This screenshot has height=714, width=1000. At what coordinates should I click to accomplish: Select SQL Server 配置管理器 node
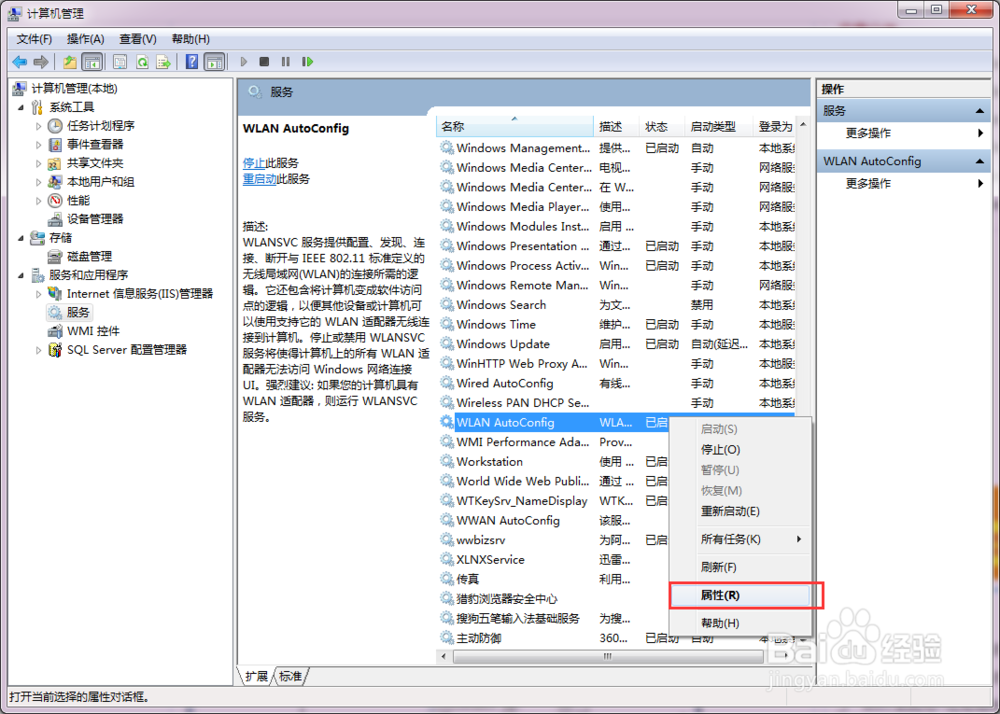[127, 349]
